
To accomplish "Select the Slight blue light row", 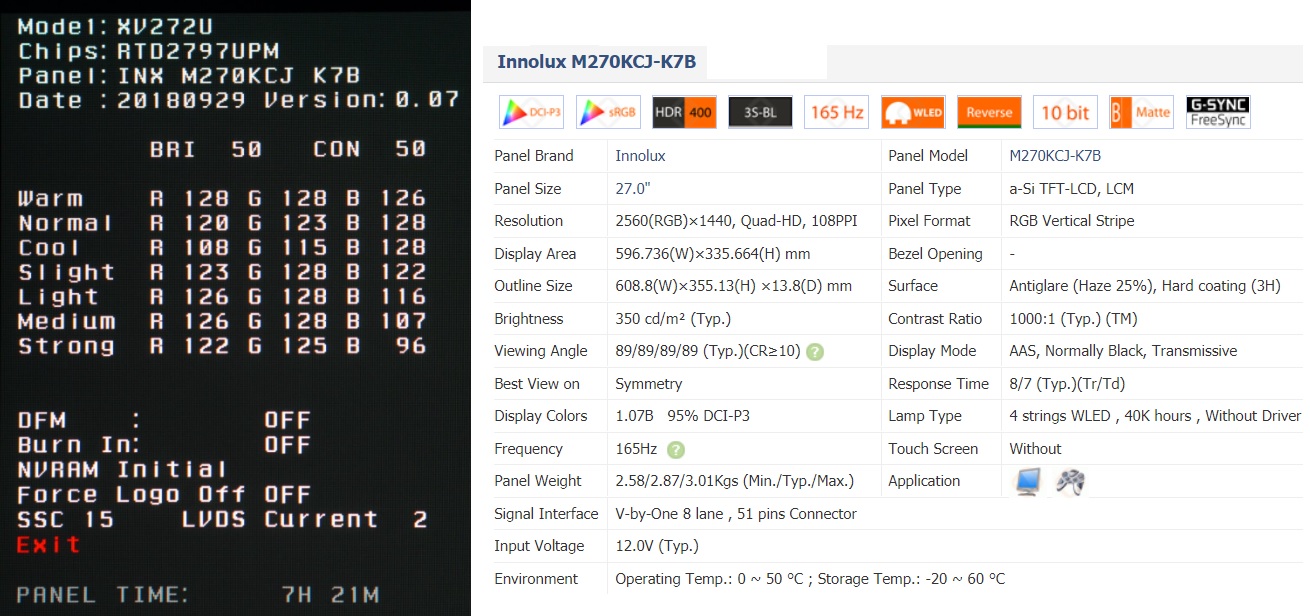I will (222, 272).
